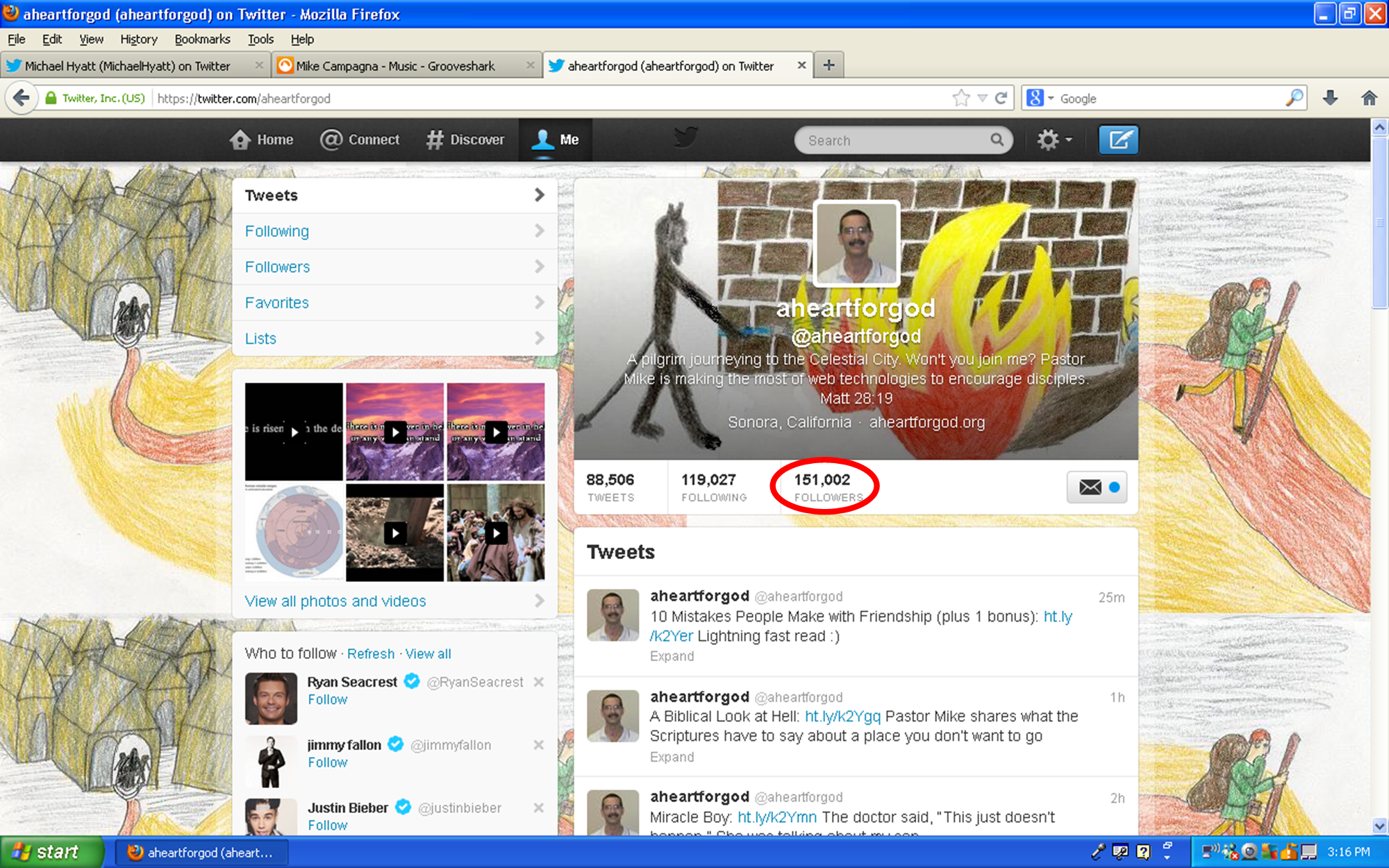Dismiss jimmy fallon follow suggestion
The image size is (1389, 868).
point(538,744)
